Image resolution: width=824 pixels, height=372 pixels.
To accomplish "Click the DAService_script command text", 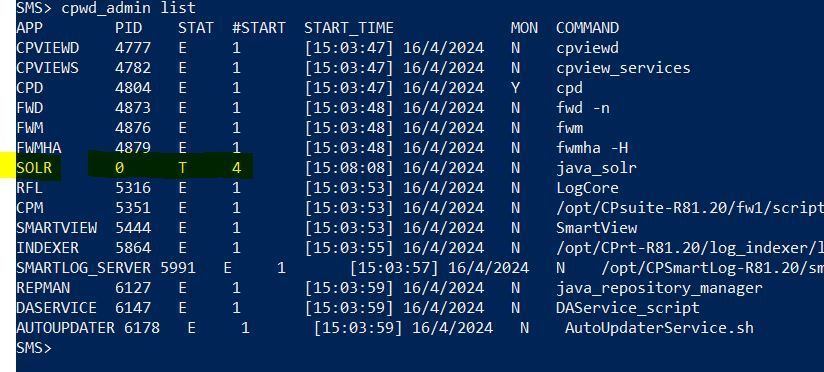I will coord(628,308).
